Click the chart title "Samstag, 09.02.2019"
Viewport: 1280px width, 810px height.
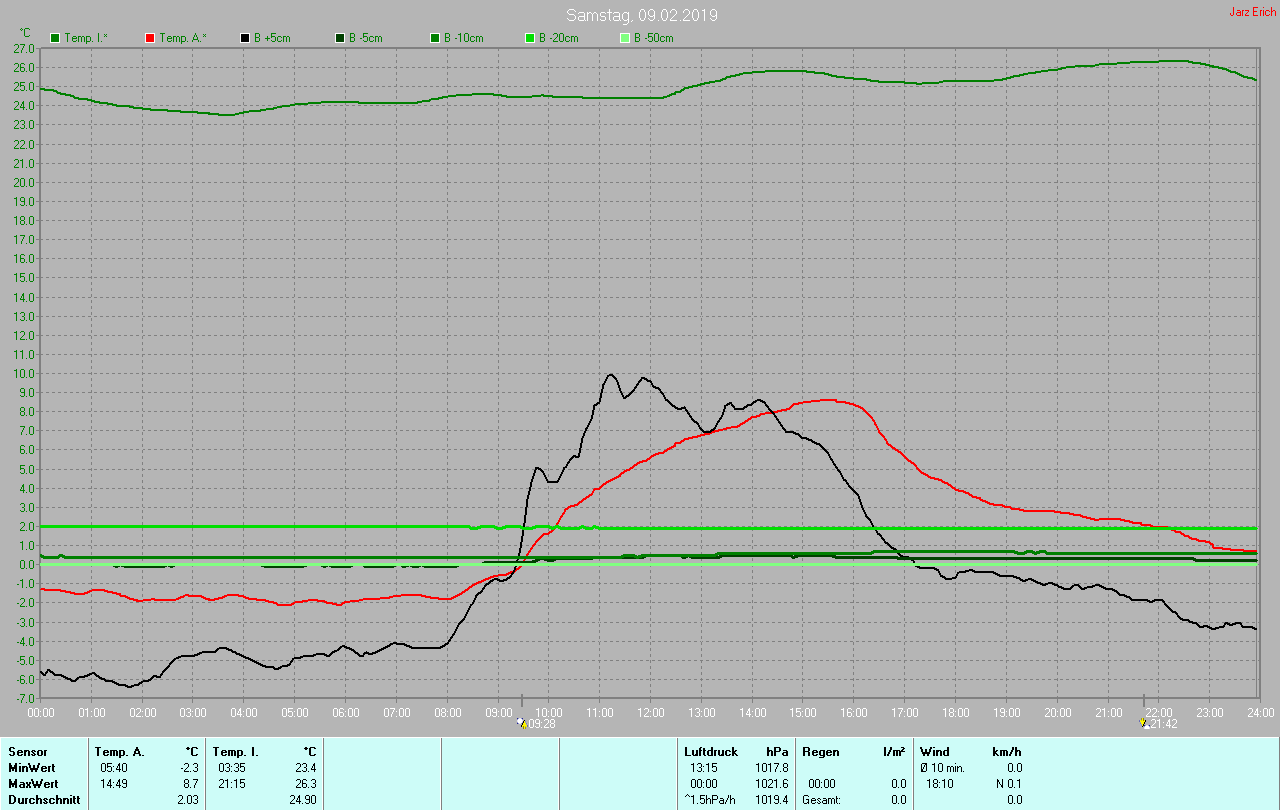[x=642, y=15]
